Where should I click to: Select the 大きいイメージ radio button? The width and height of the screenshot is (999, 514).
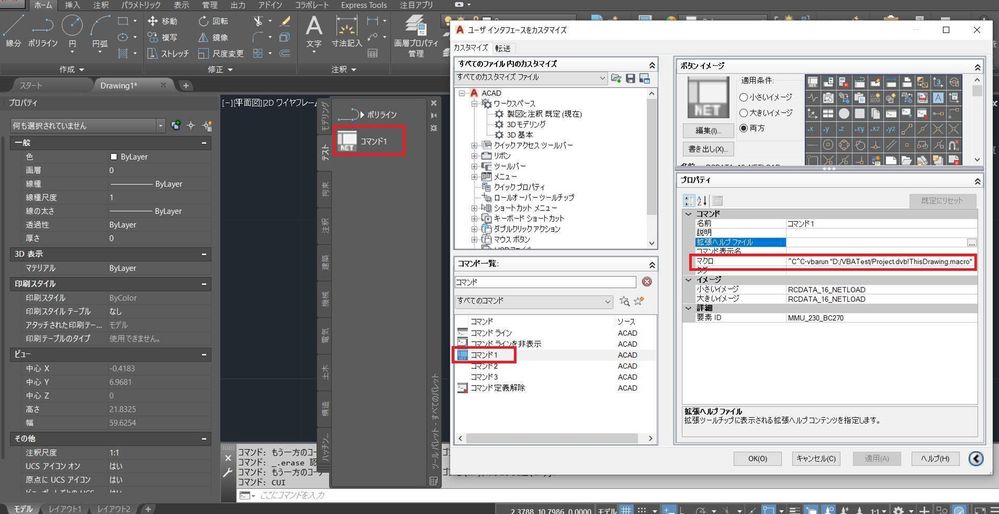(x=744, y=113)
